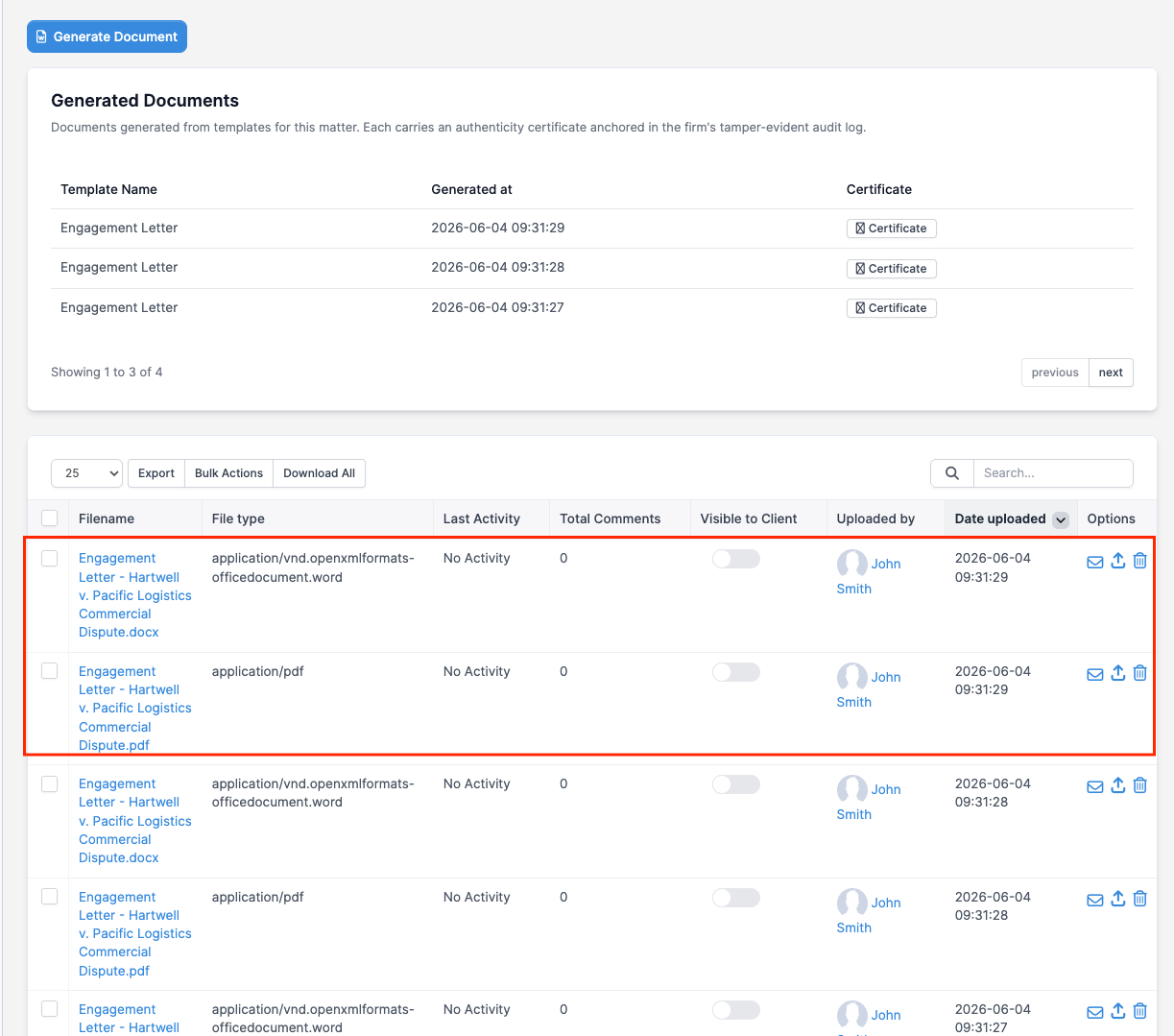Enable Visible to Client for the 09:31:29 PDF
Screen dimensions: 1174x1036
pos(736,672)
